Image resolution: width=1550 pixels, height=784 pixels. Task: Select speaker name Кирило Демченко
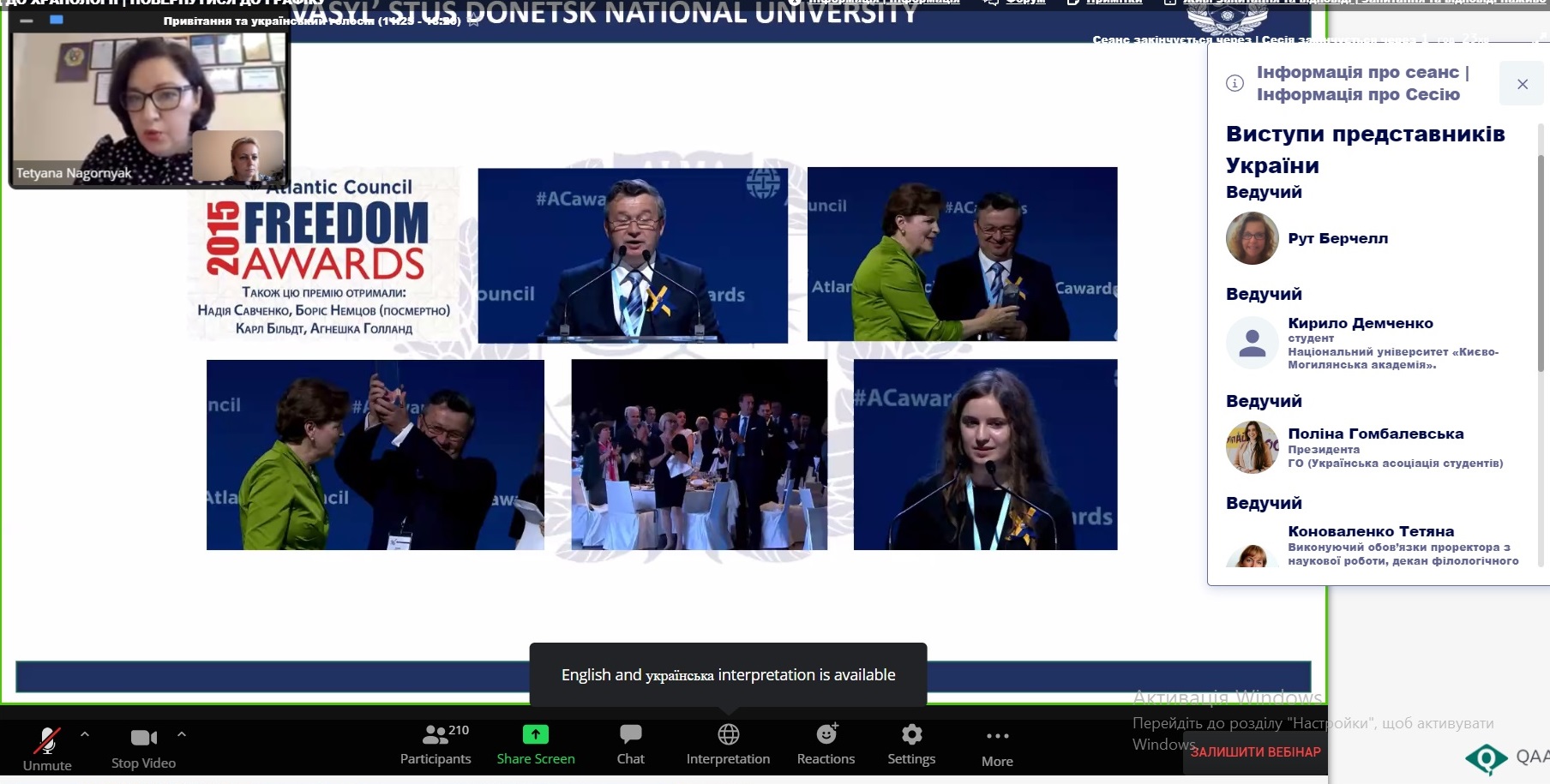click(x=1361, y=323)
